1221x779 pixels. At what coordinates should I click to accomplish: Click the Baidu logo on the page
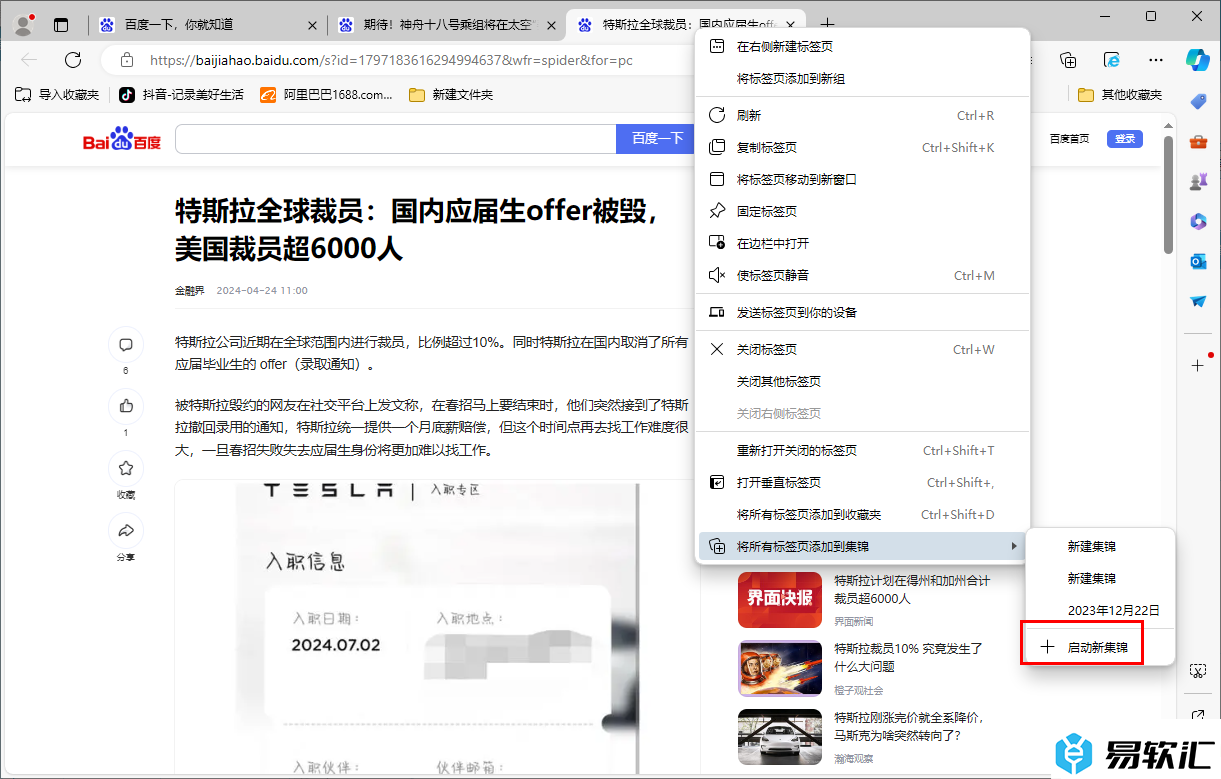point(122,139)
